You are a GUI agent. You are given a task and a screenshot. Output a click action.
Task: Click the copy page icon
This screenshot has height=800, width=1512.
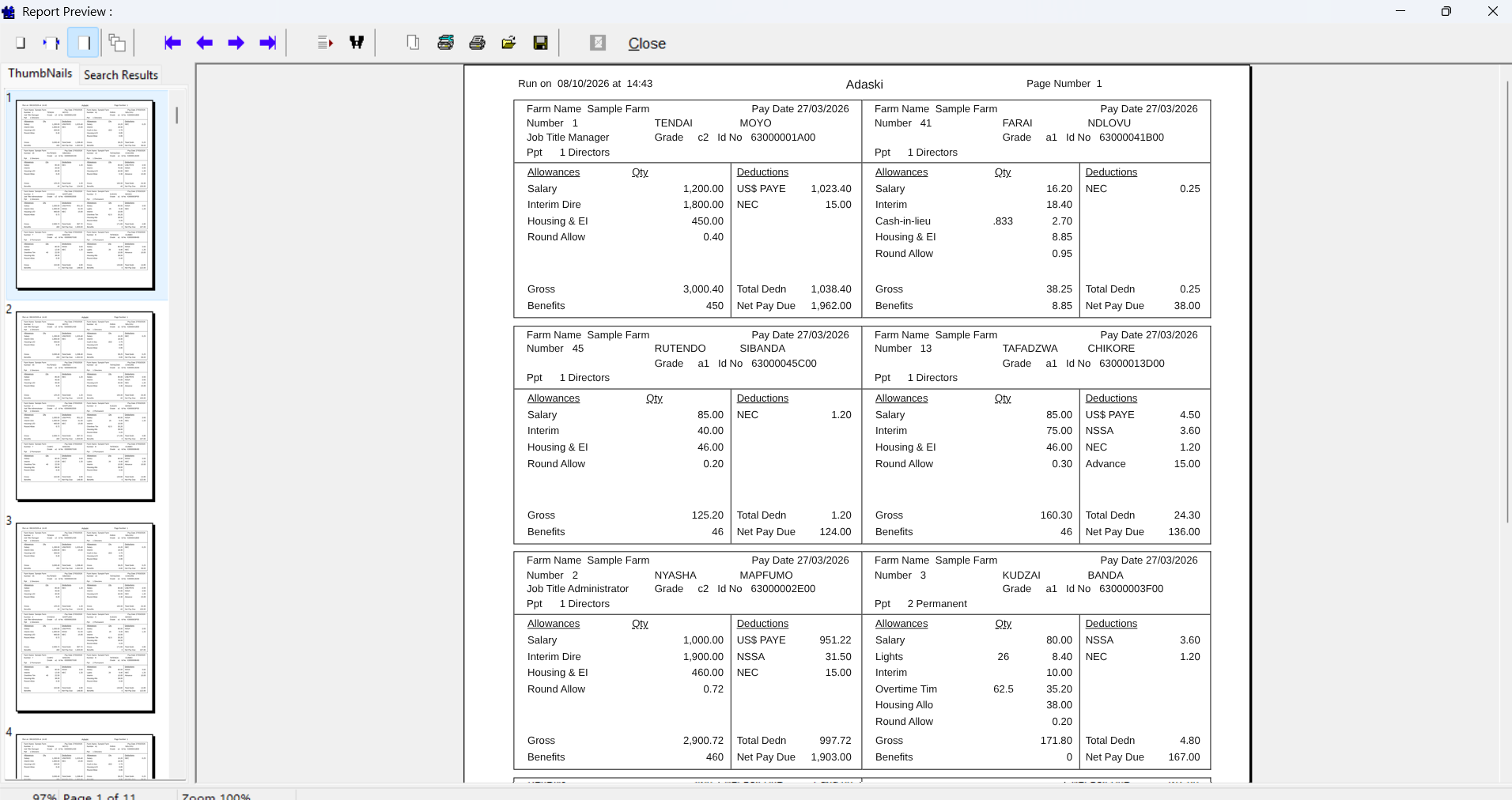pyautogui.click(x=413, y=43)
